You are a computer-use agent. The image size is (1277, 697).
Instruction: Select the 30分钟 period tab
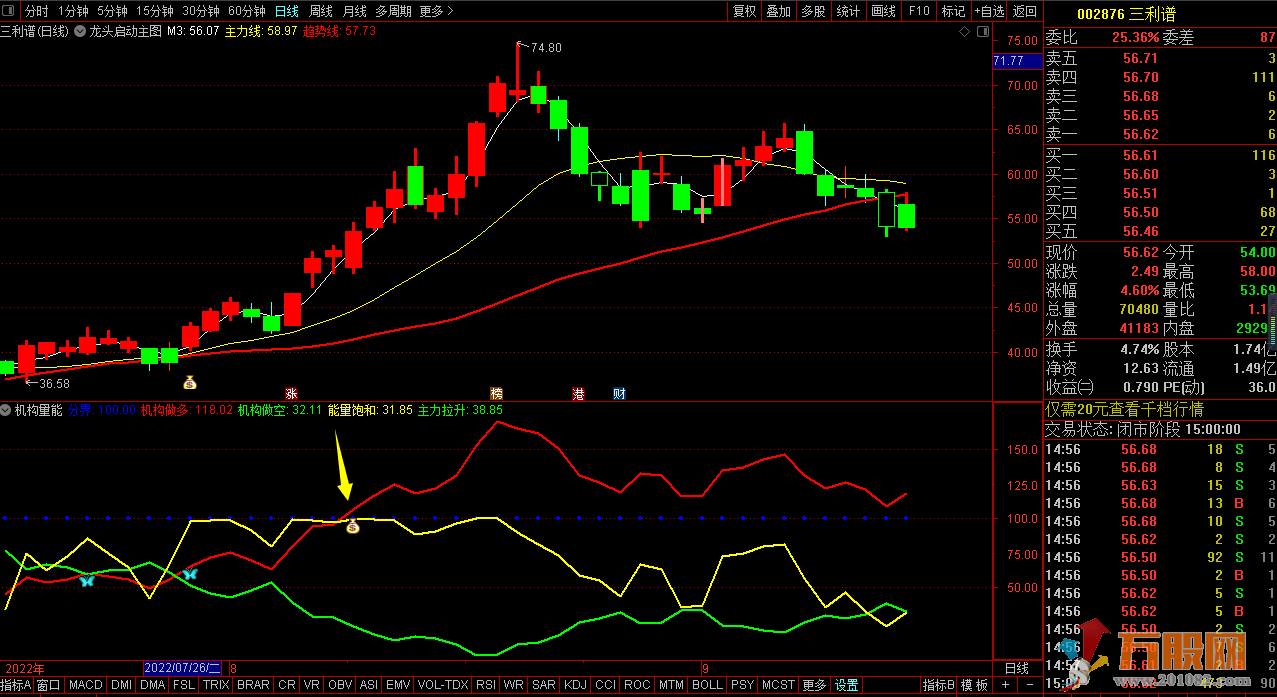[x=201, y=11]
